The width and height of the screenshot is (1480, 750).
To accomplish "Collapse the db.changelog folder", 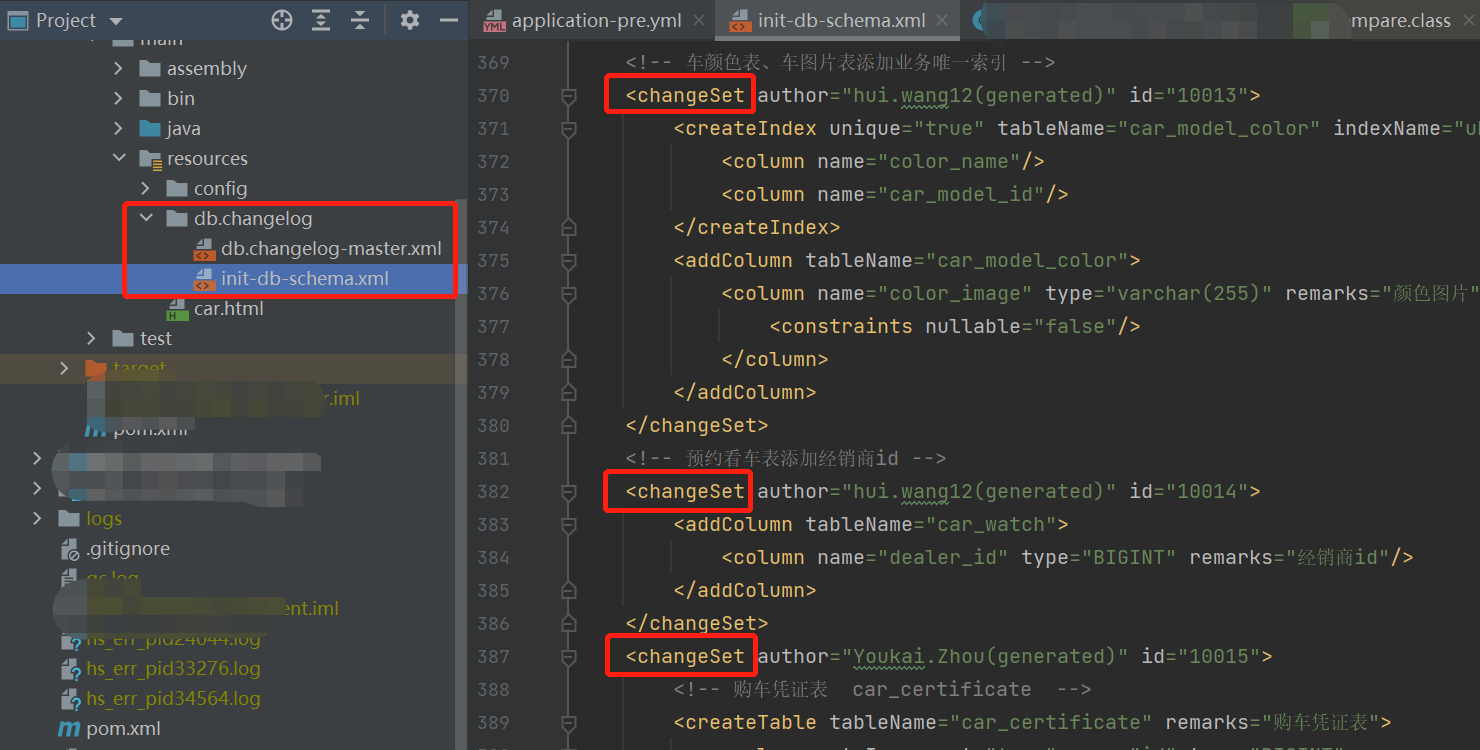I will [146, 217].
